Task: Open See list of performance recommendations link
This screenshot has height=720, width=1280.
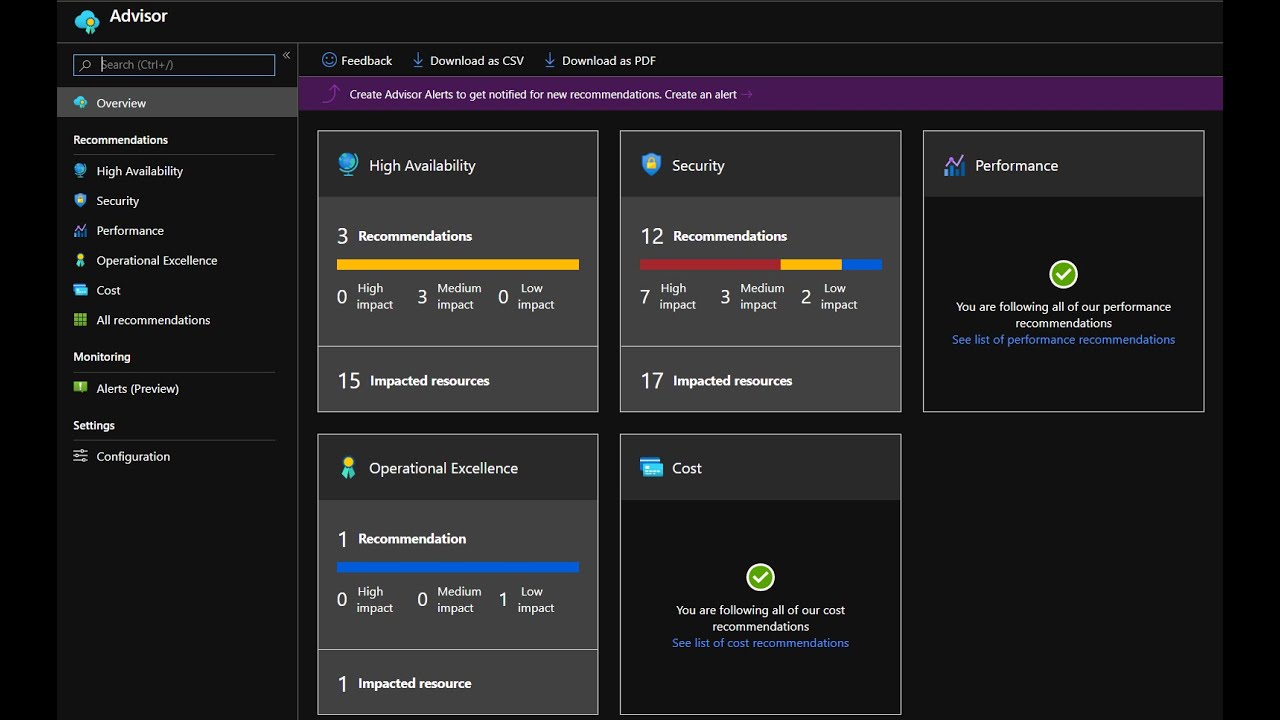Action: pos(1063,340)
